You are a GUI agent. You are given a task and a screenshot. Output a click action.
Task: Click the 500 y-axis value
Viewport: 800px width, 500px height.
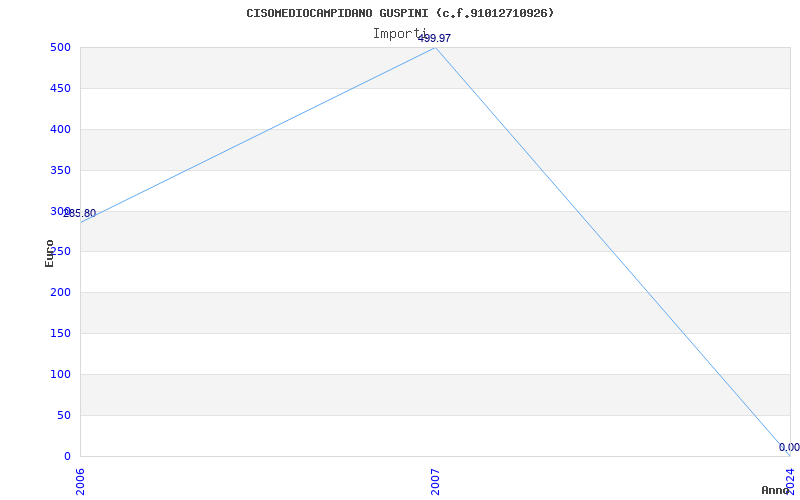coord(60,47)
